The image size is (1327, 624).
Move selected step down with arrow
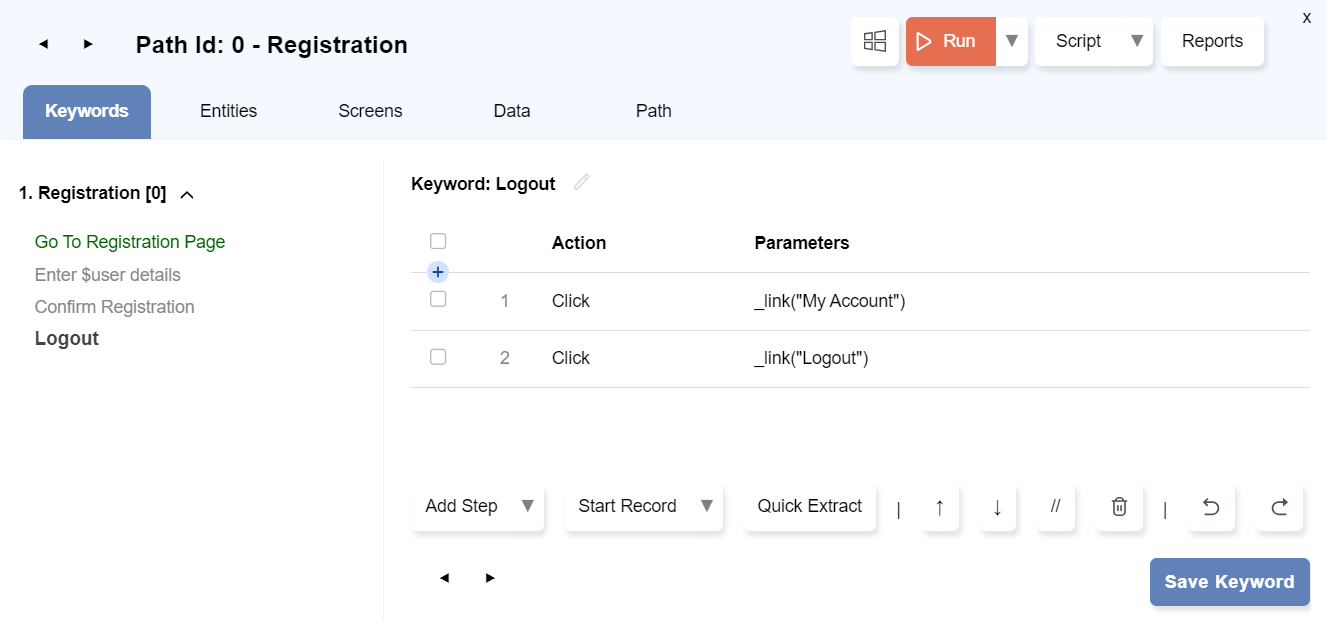click(997, 507)
